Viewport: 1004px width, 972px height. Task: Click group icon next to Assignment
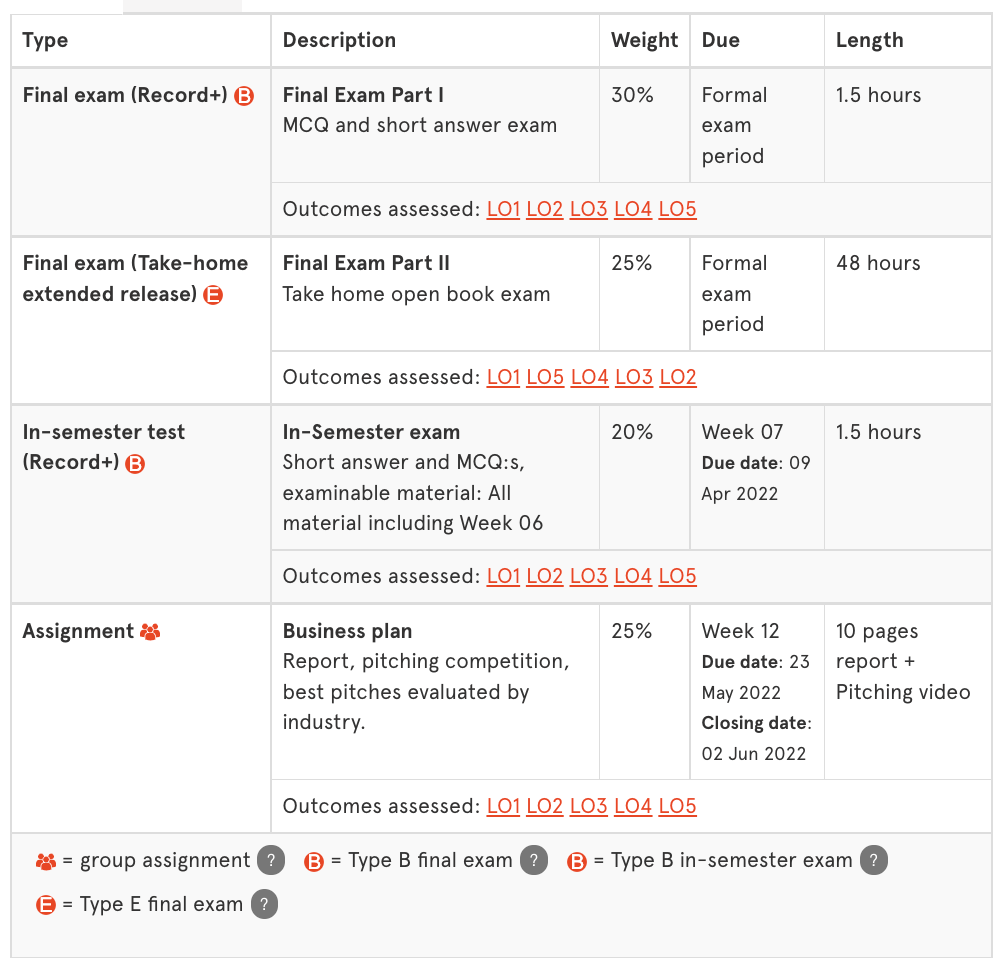click(150, 632)
